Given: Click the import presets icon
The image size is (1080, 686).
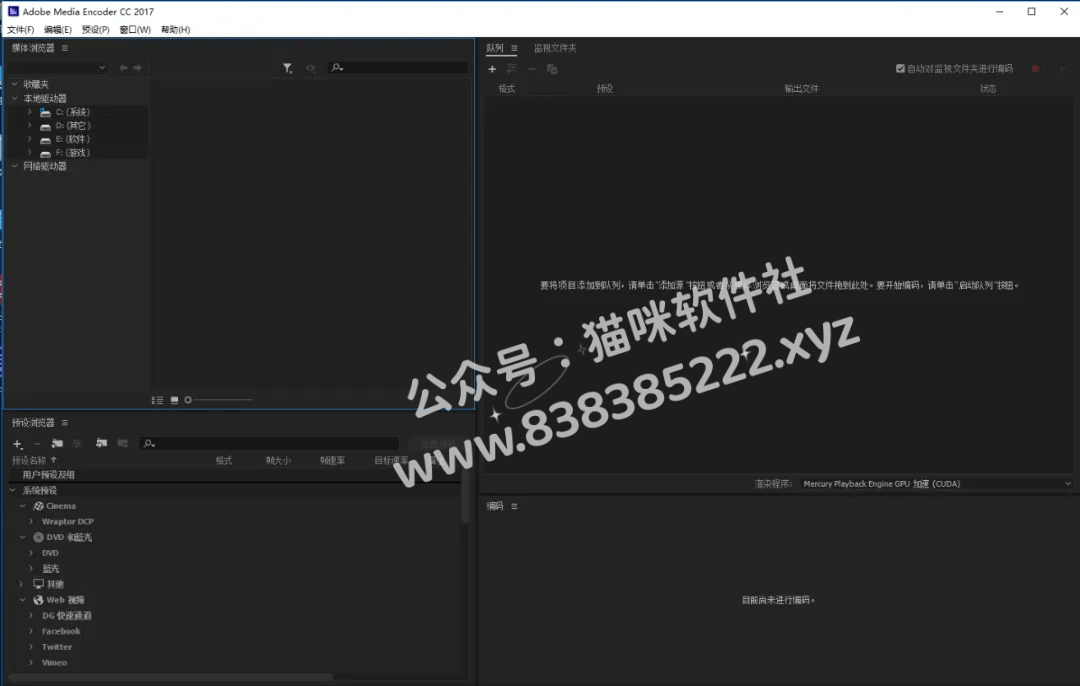Looking at the screenshot, I should (101, 444).
